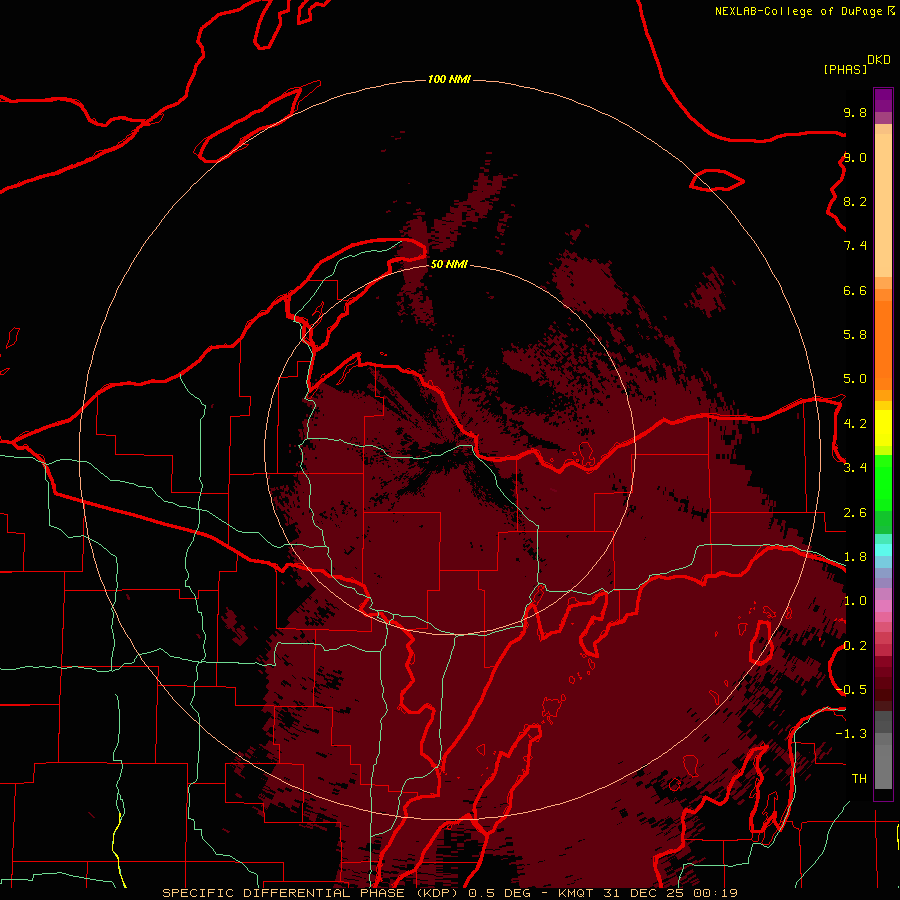
Task: Click the 6.6 scale value
Action: click(855, 290)
